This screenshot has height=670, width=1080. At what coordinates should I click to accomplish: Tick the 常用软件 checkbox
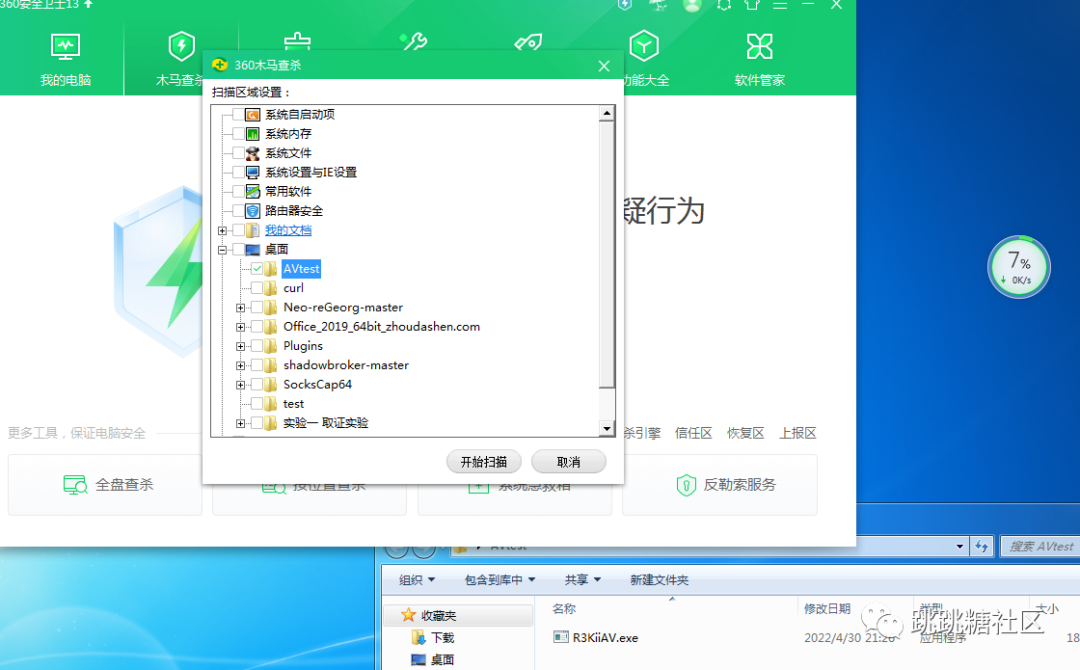238,191
